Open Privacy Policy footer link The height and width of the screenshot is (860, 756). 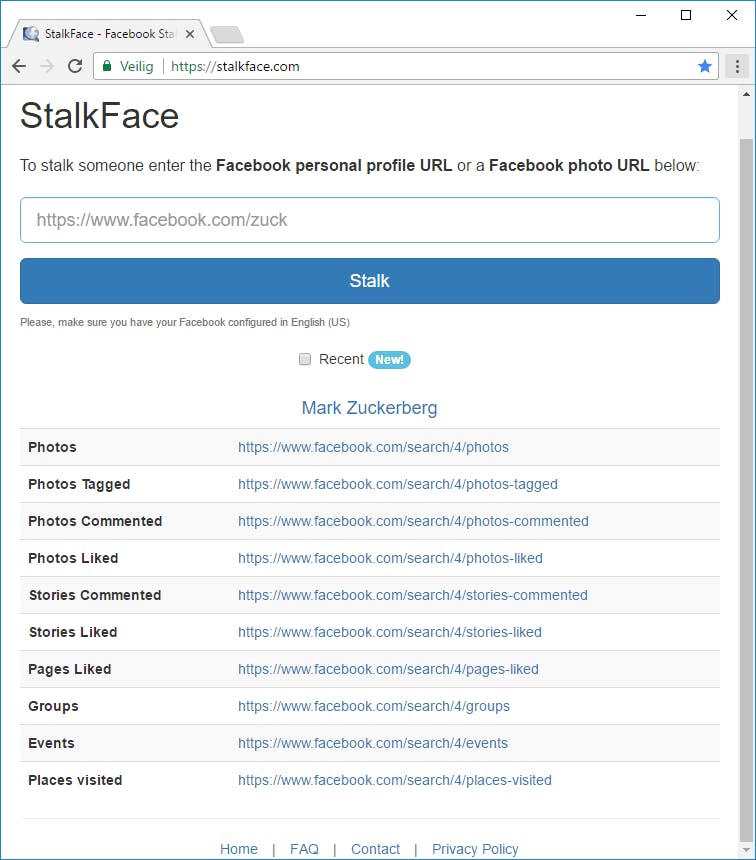tap(475, 849)
